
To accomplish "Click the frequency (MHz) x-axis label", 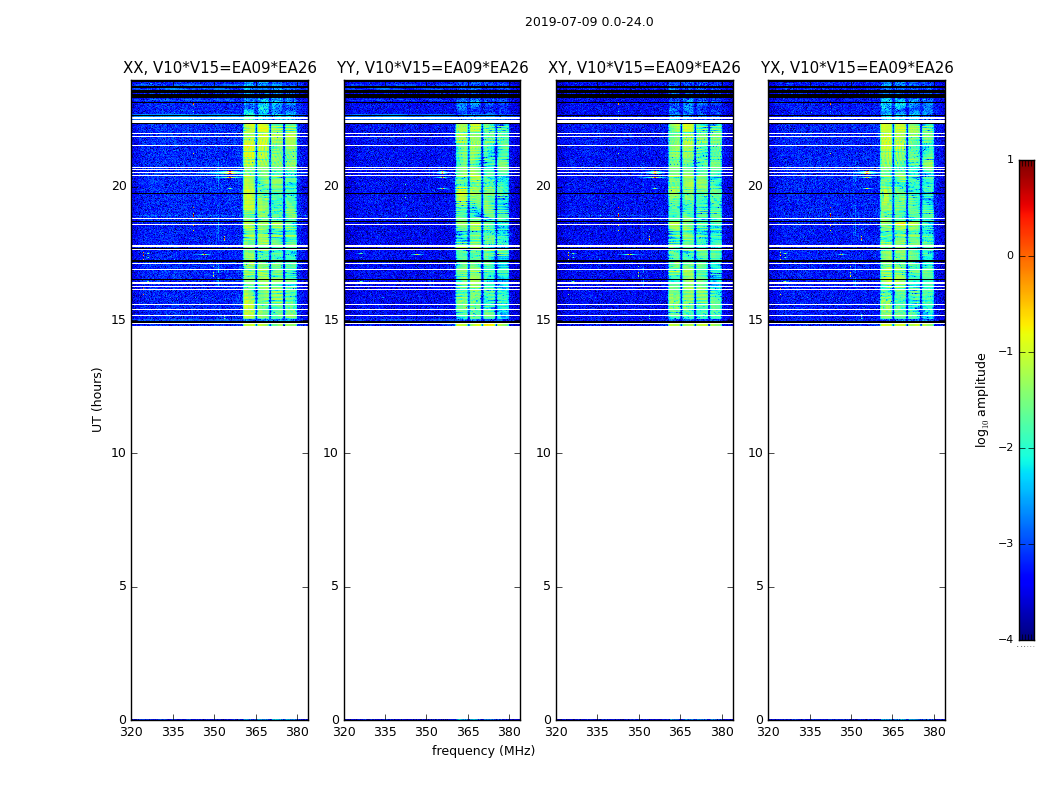I will pos(483,751).
